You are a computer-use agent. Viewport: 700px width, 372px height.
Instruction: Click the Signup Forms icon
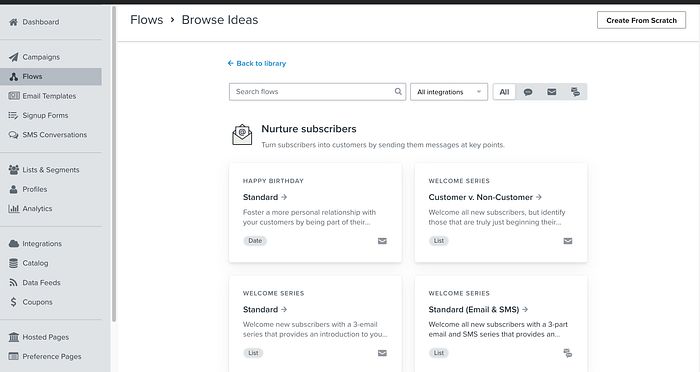click(13, 115)
